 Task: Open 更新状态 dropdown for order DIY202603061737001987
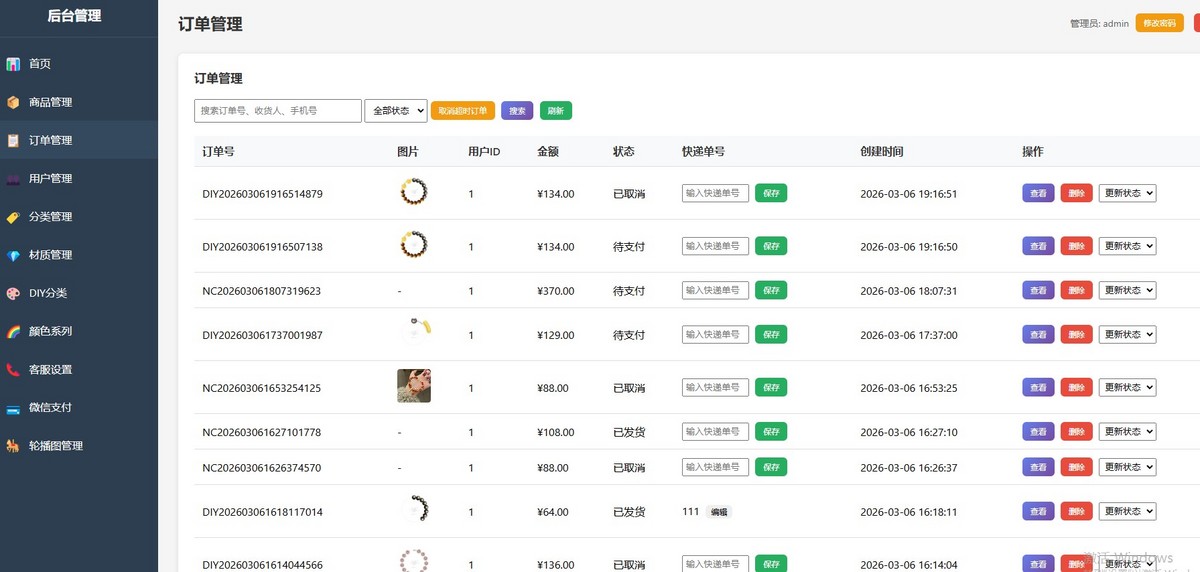(1127, 334)
